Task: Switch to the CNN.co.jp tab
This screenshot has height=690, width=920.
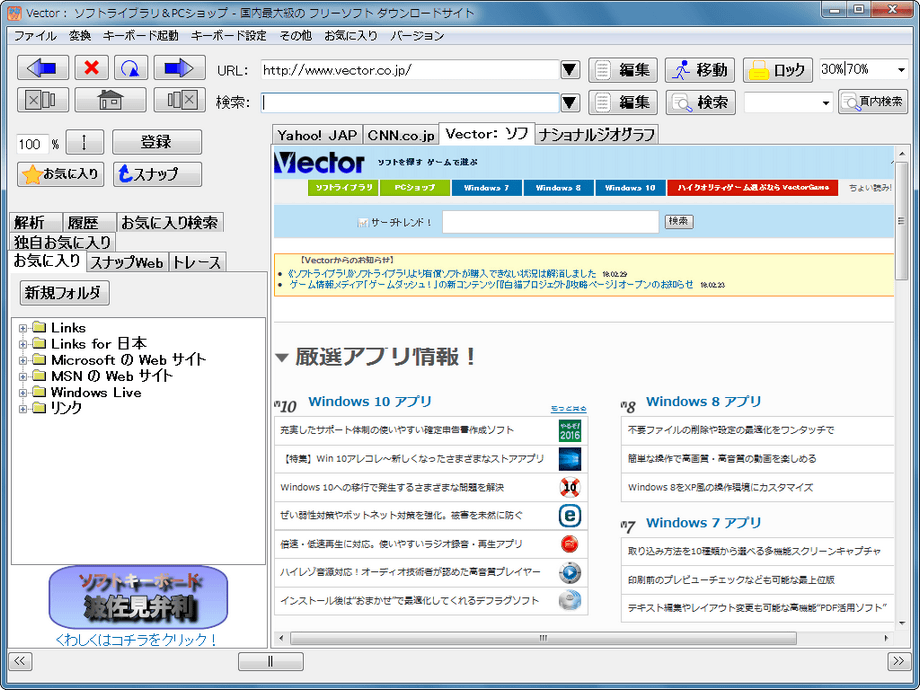Action: click(401, 135)
